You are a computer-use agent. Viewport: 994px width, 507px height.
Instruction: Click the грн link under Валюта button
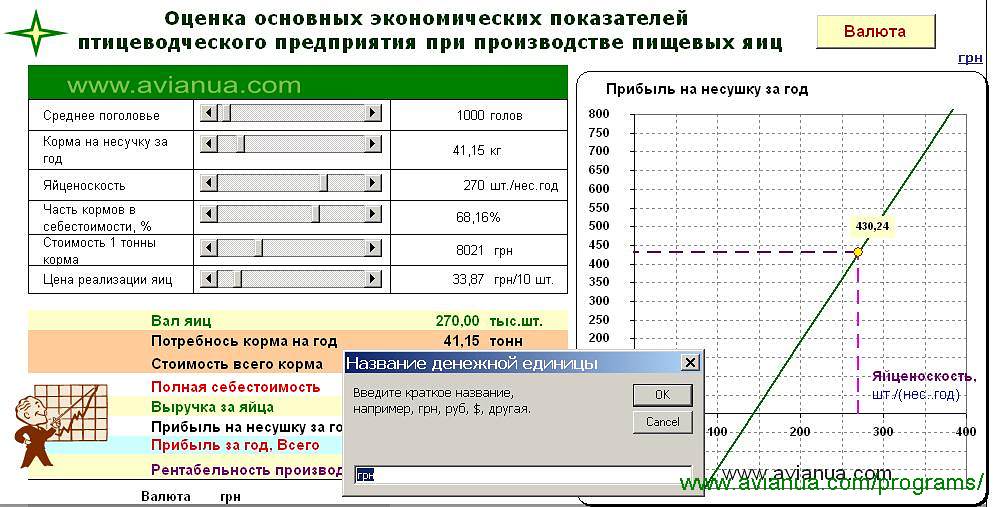[969, 59]
